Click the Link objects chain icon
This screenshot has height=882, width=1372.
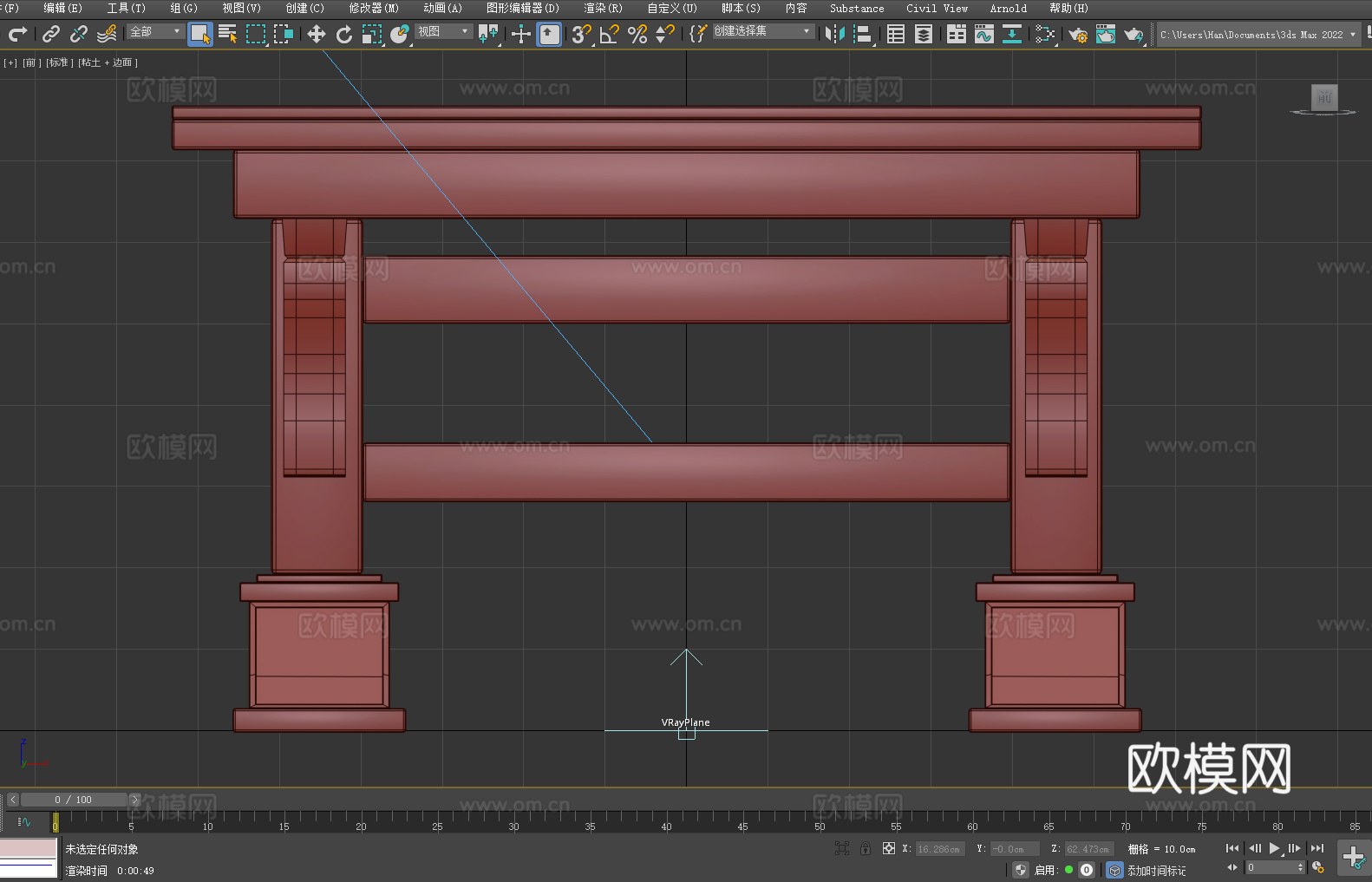[51, 34]
